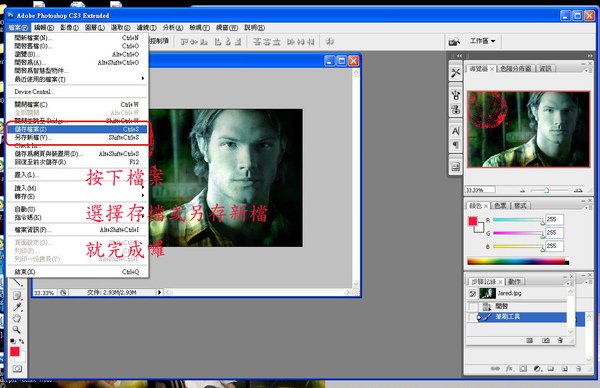The height and width of the screenshot is (388, 600).
Task: Click Go to Bridge icon in options bar
Action: click(454, 41)
